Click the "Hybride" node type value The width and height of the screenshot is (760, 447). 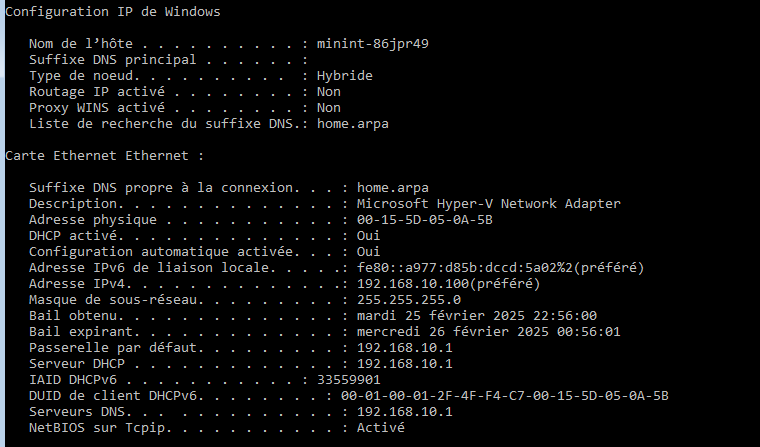(345, 76)
